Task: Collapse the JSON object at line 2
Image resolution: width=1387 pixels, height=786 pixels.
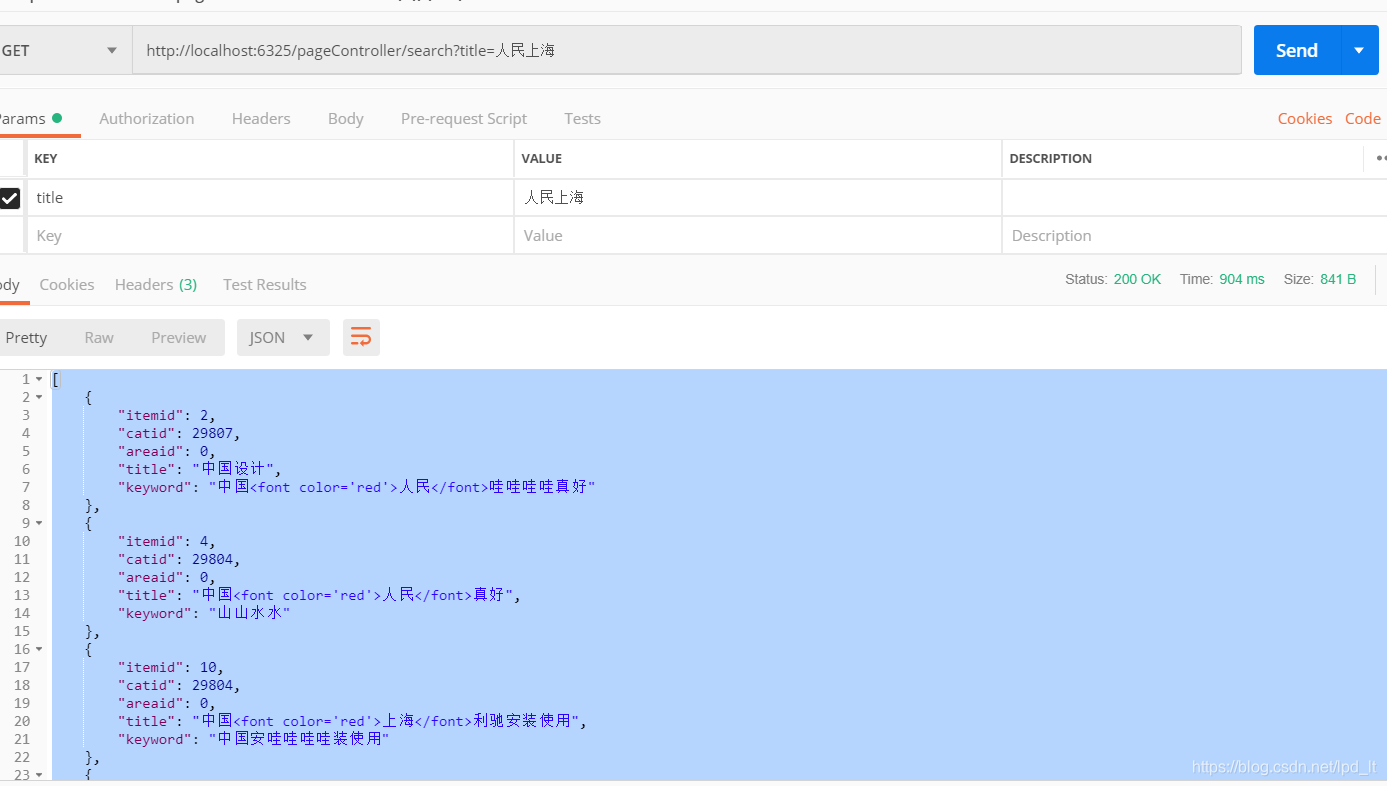Action: tap(39, 397)
